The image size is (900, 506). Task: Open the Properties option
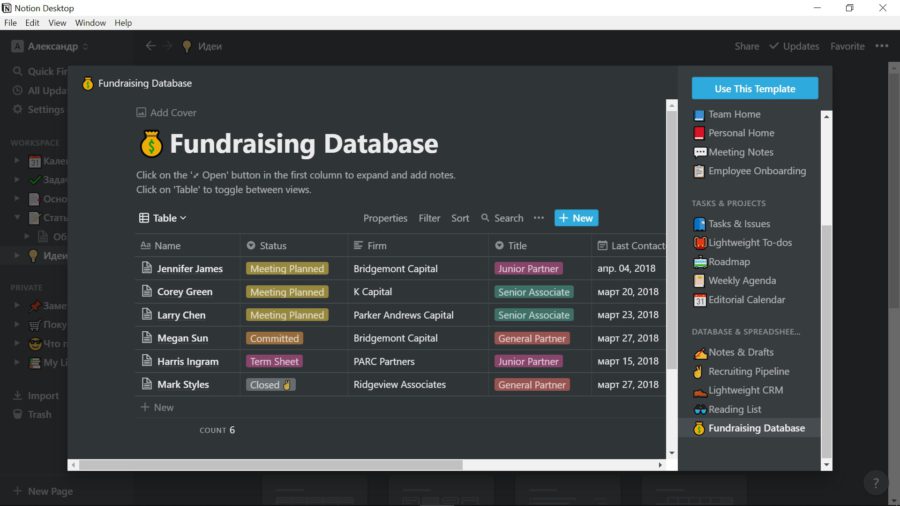385,218
